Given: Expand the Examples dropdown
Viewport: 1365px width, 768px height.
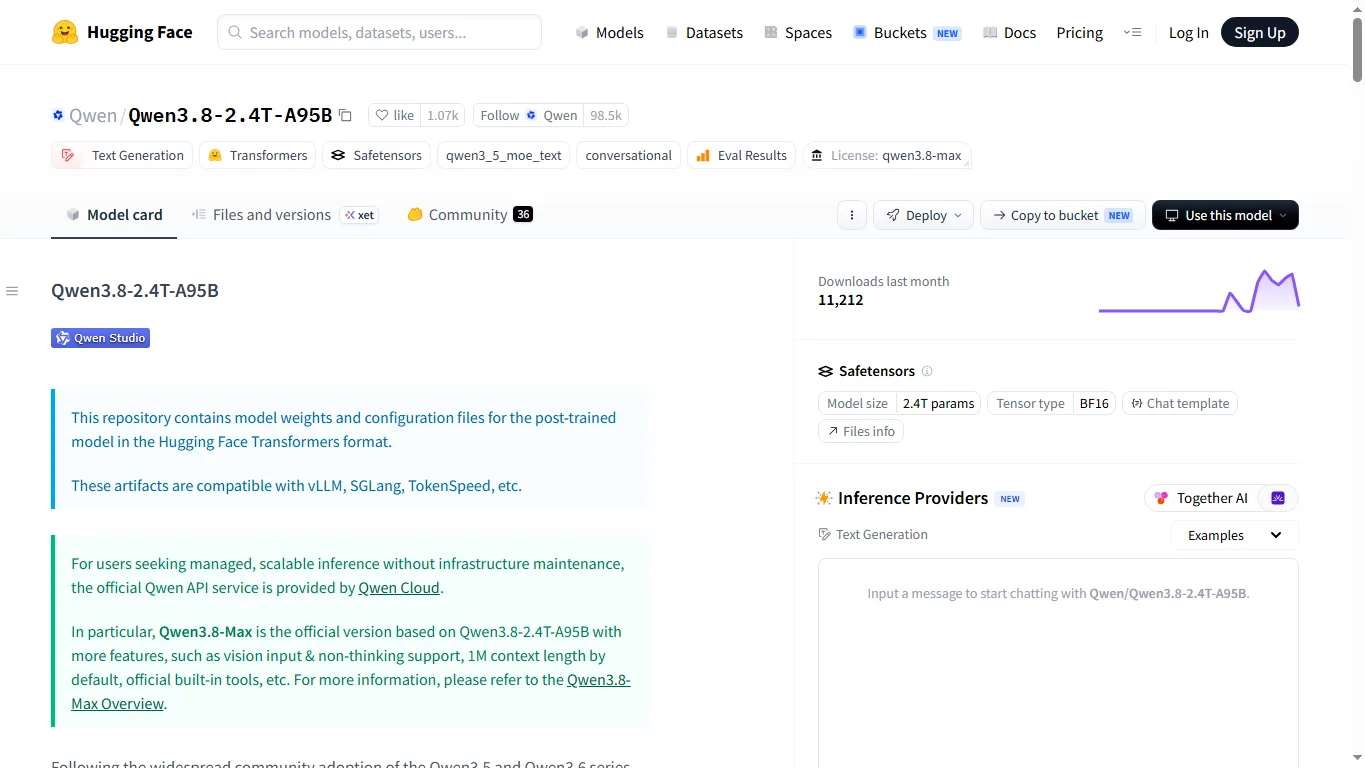Looking at the screenshot, I should tap(1234, 535).
